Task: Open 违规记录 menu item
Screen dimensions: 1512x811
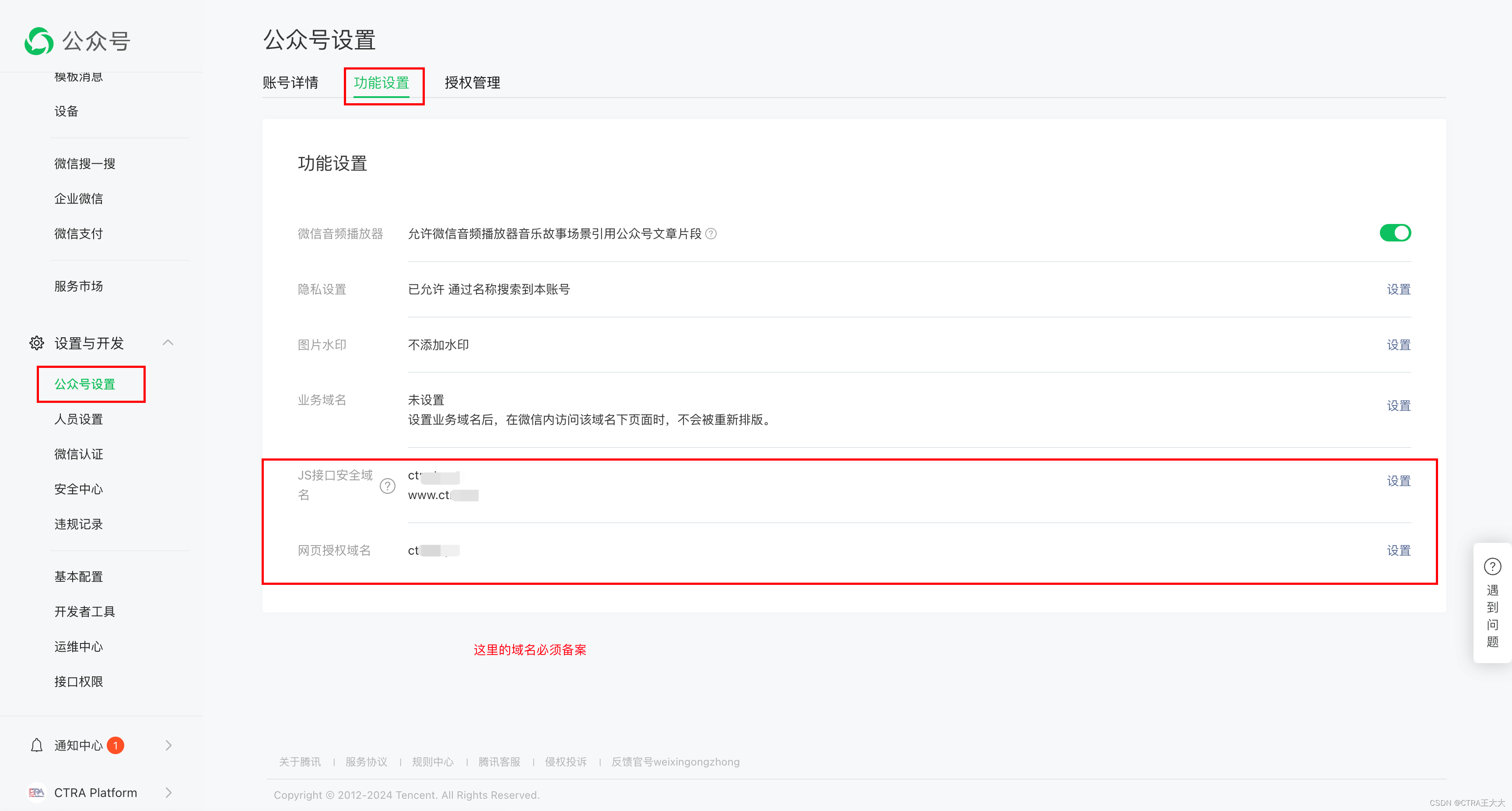Action: [79, 524]
